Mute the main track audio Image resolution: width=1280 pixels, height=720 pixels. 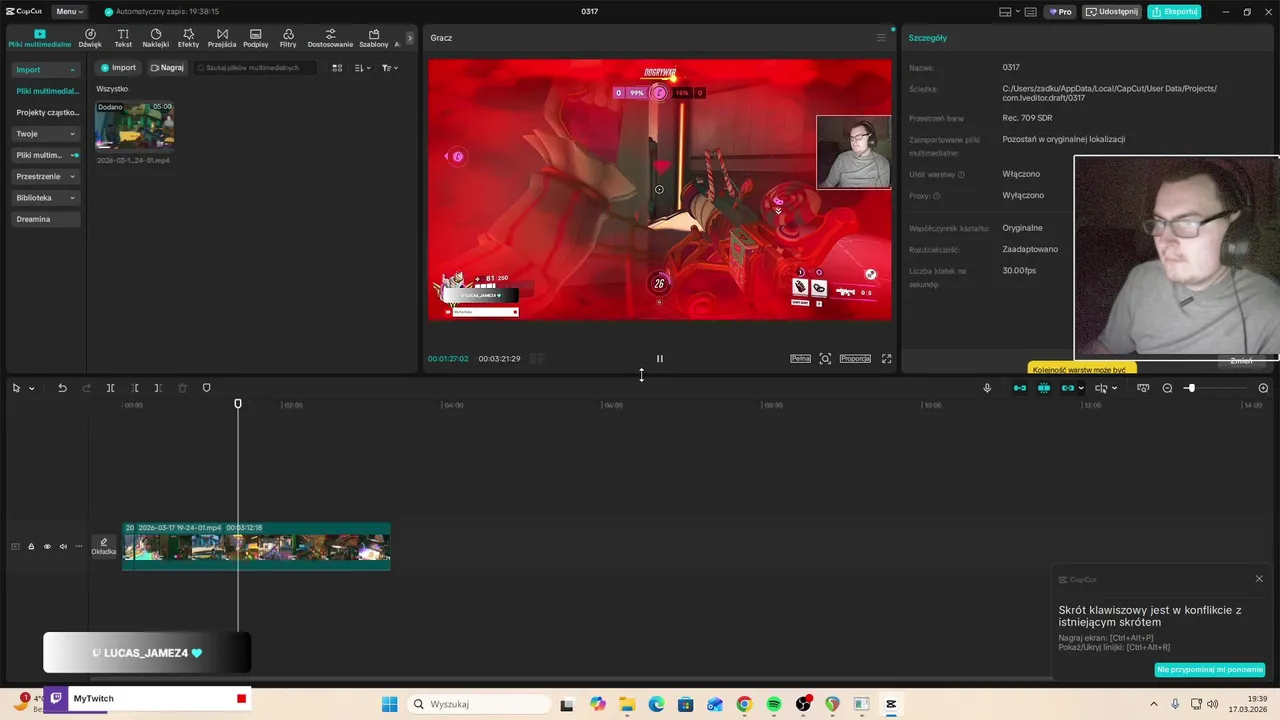point(63,546)
